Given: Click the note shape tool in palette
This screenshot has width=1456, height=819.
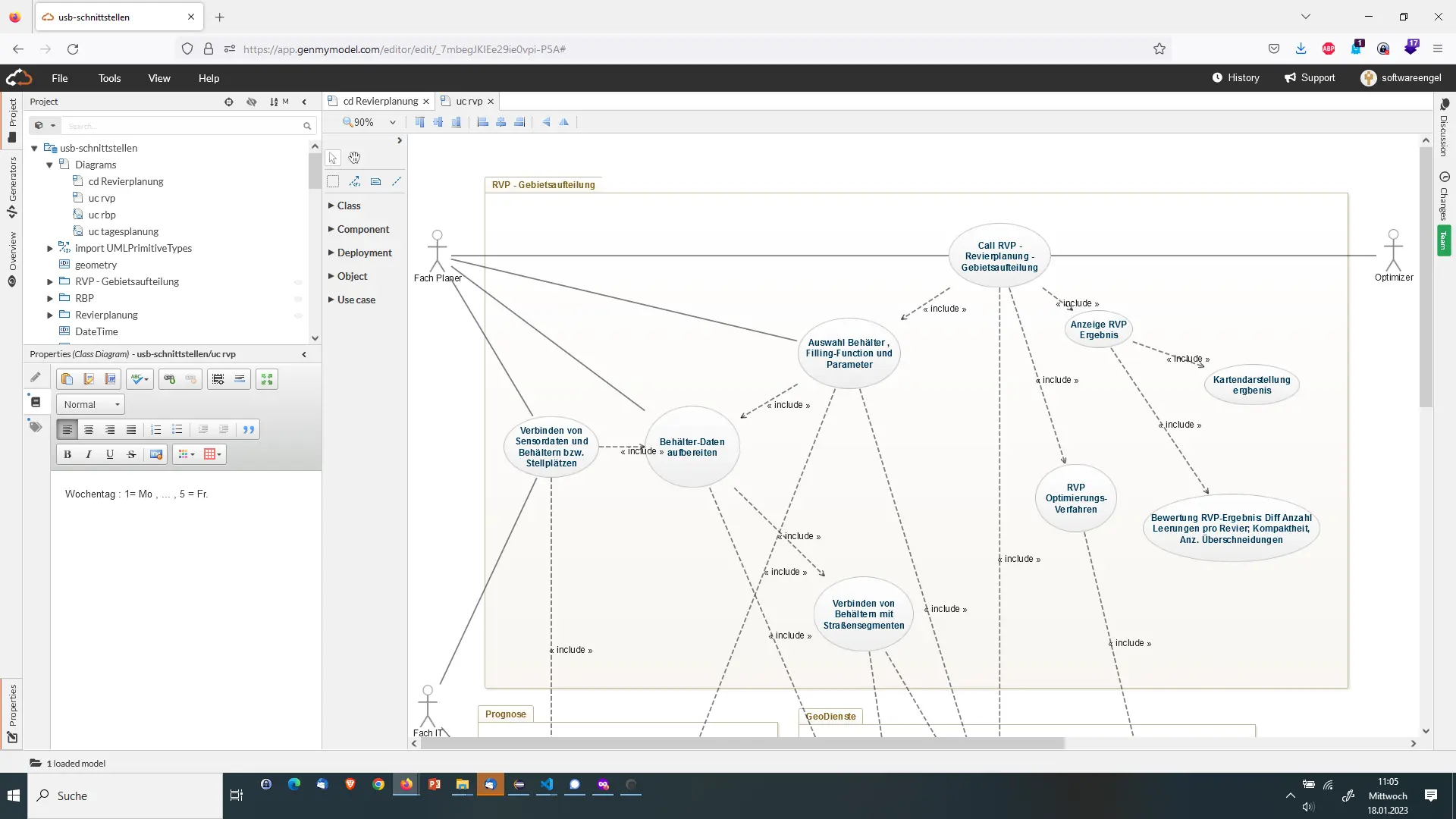Looking at the screenshot, I should (x=375, y=181).
